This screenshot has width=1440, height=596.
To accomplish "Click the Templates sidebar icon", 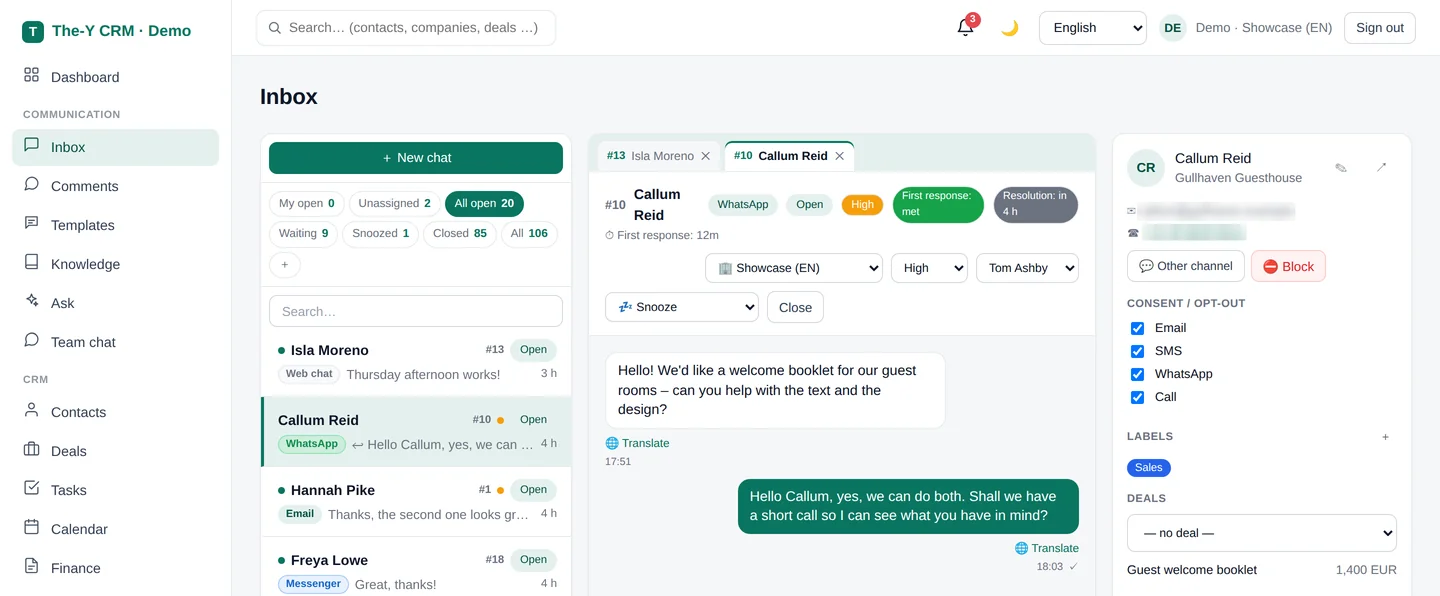I will (x=31, y=223).
